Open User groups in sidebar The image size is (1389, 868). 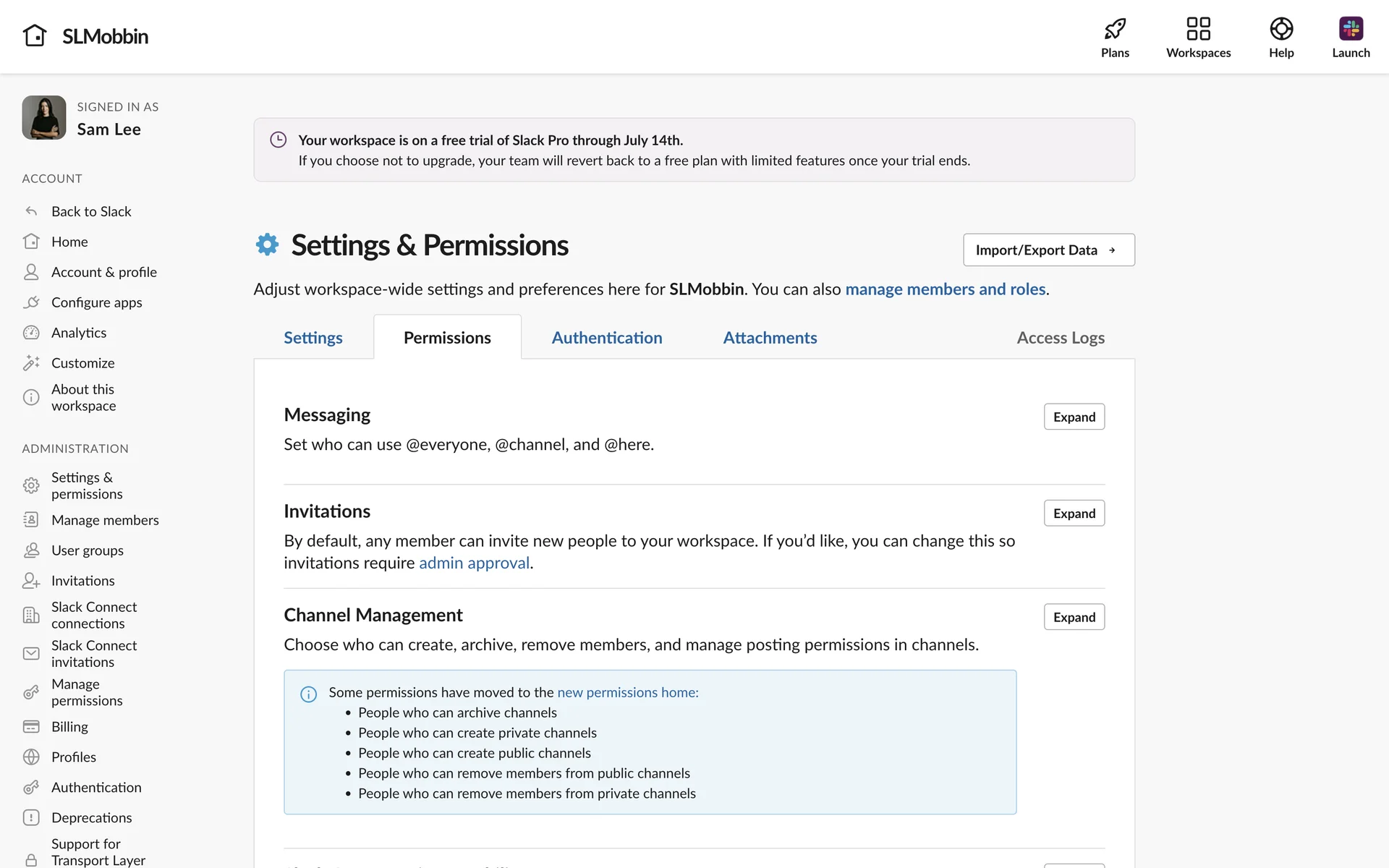[87, 550]
